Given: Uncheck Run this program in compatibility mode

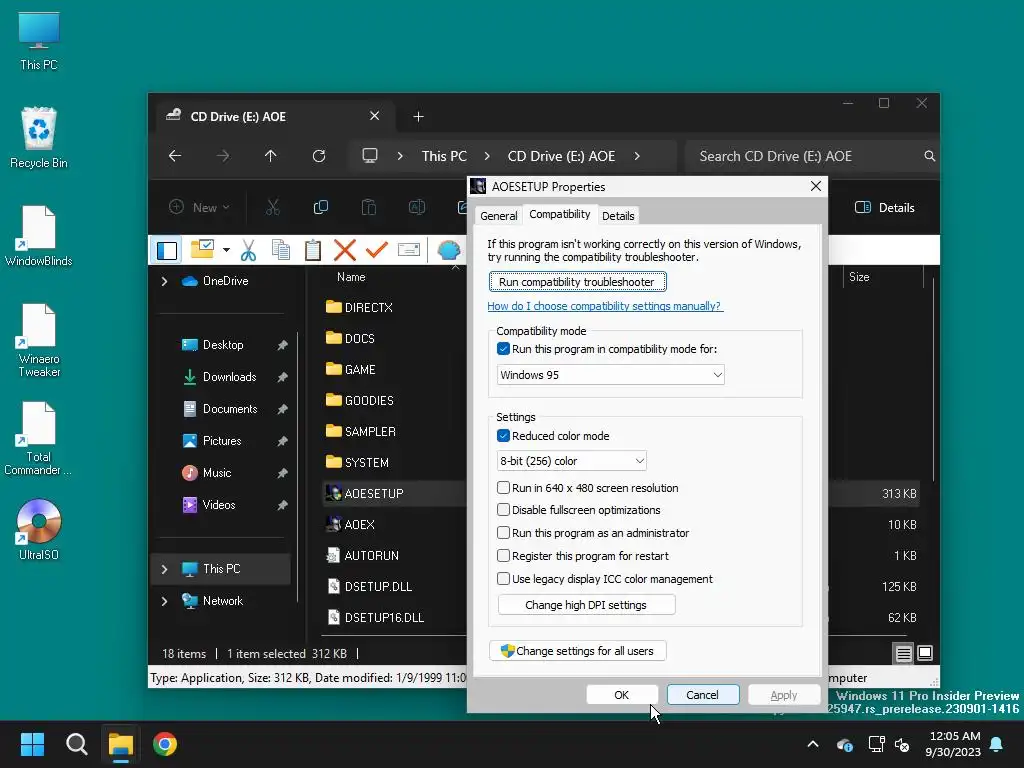Looking at the screenshot, I should click(503, 349).
